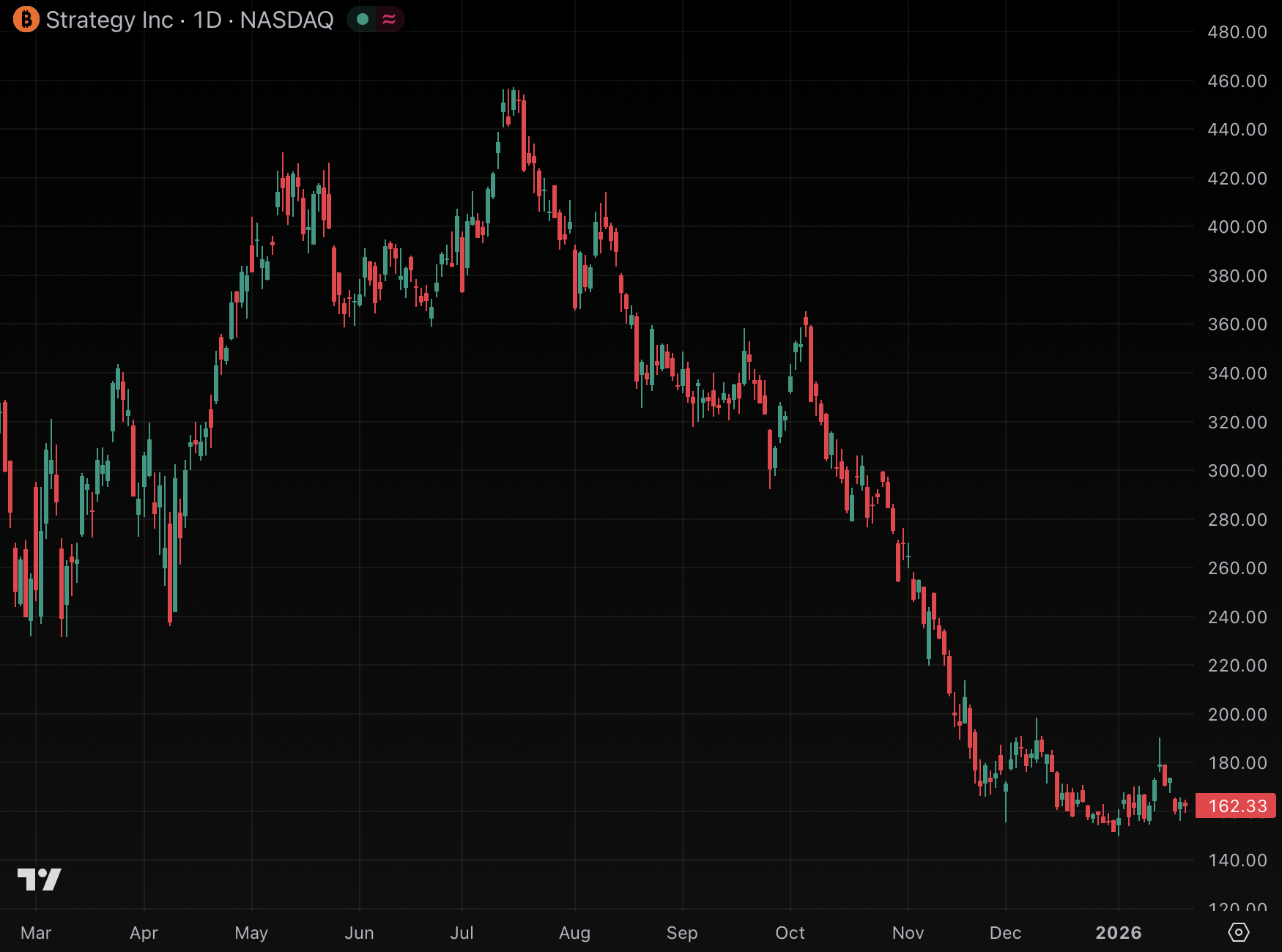Select the 200.00 price scale label
The width and height of the screenshot is (1282, 952).
(1237, 715)
